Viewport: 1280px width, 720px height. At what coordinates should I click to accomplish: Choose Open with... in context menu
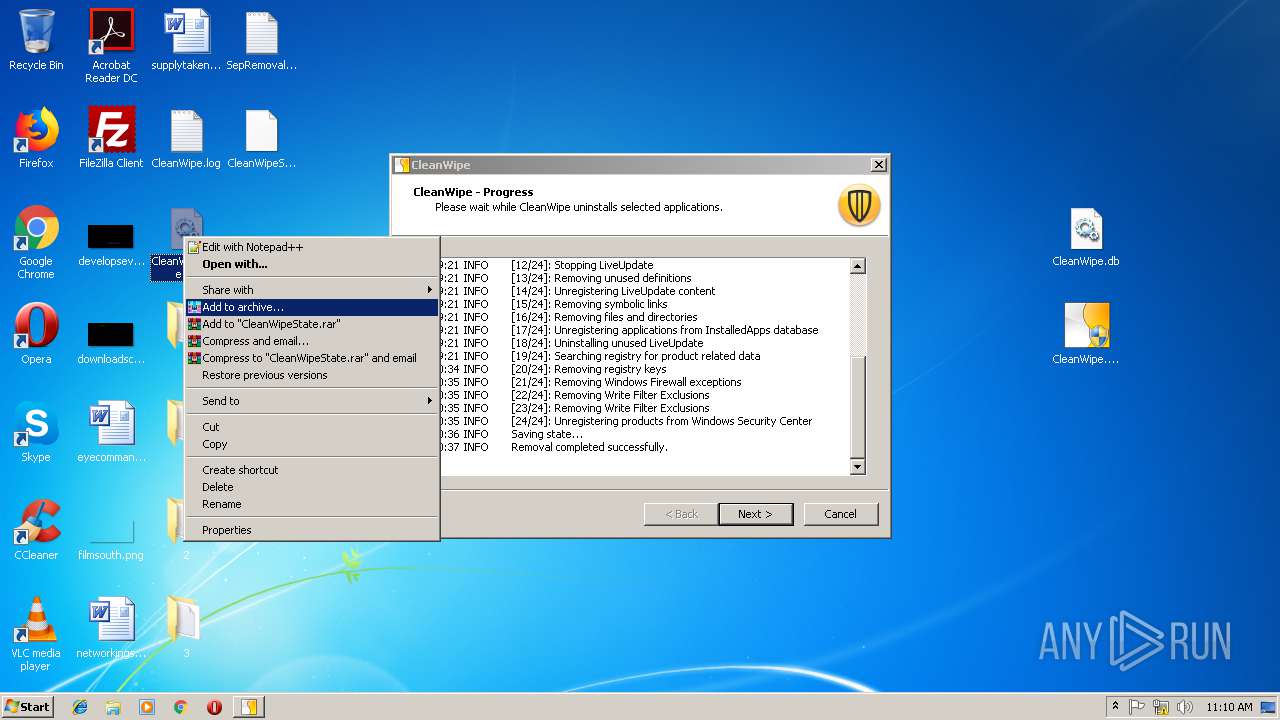tap(312, 264)
